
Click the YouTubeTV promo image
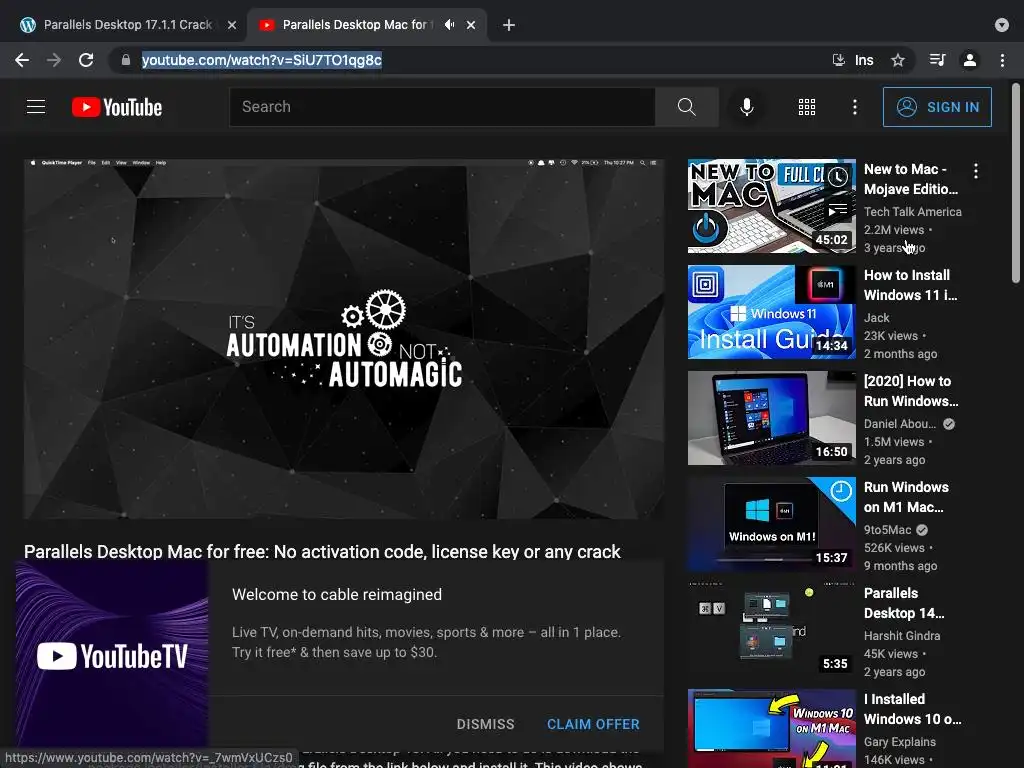click(112, 655)
